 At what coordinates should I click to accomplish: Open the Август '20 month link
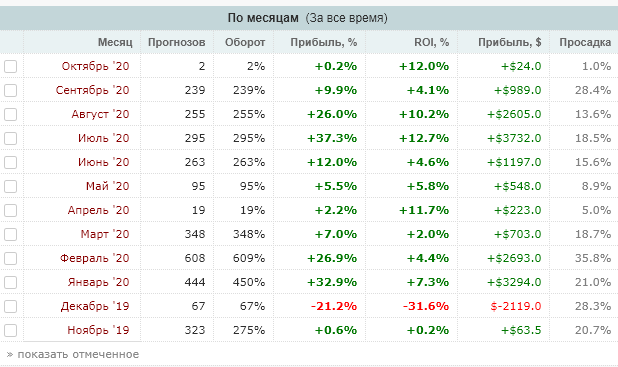pos(100,114)
